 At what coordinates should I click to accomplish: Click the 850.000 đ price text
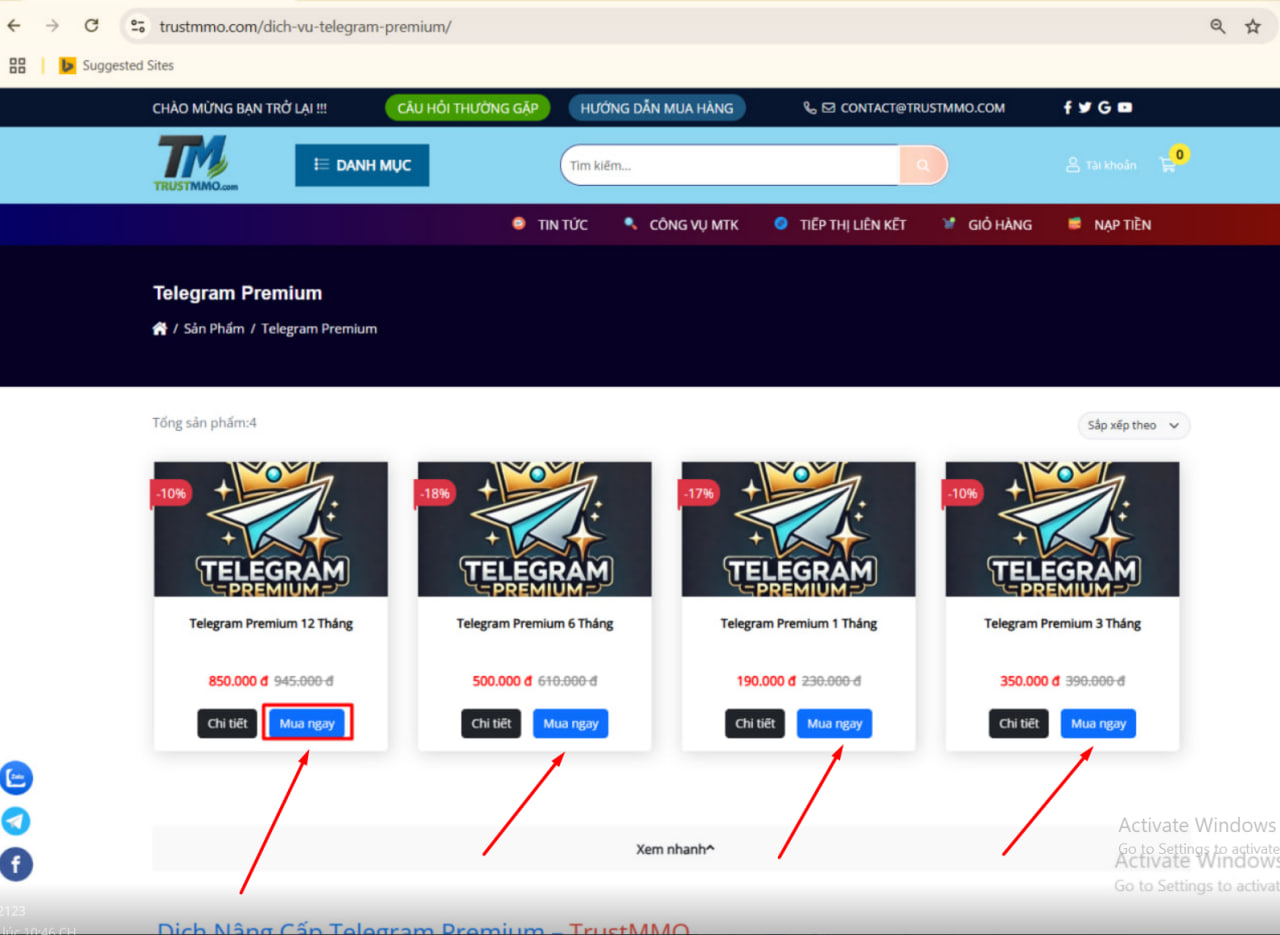[238, 681]
